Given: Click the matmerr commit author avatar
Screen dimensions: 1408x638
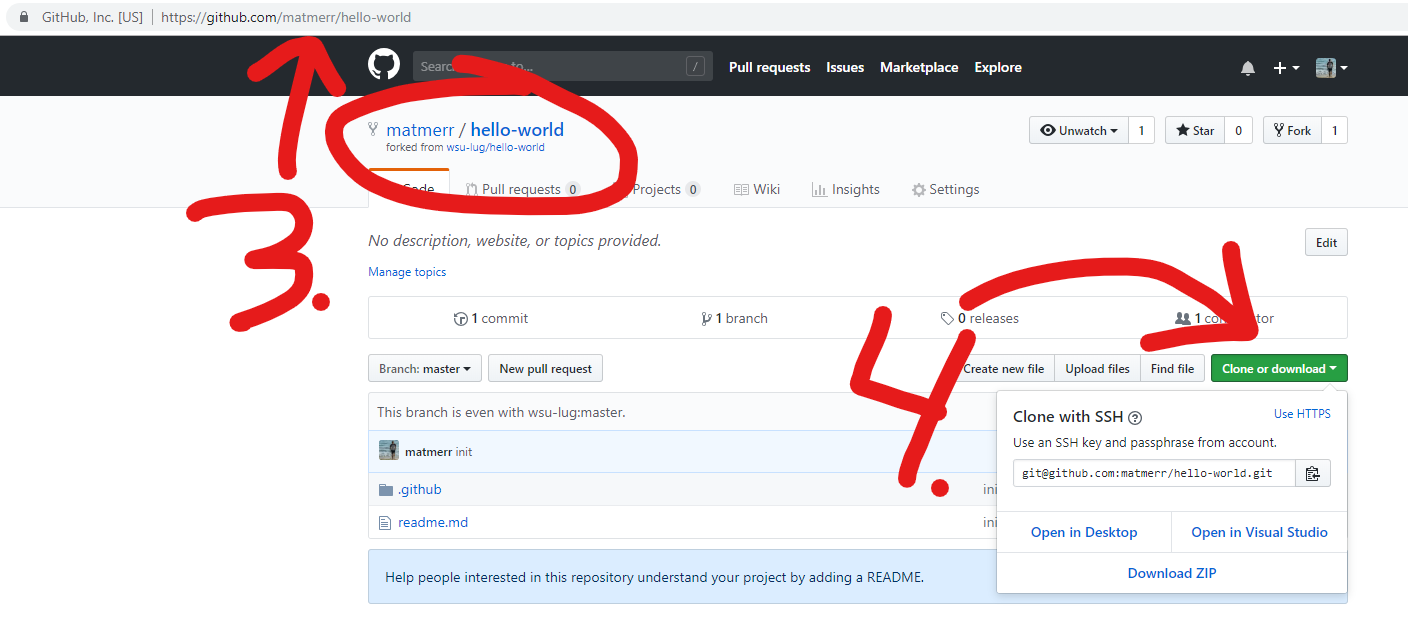Looking at the screenshot, I should [x=389, y=451].
